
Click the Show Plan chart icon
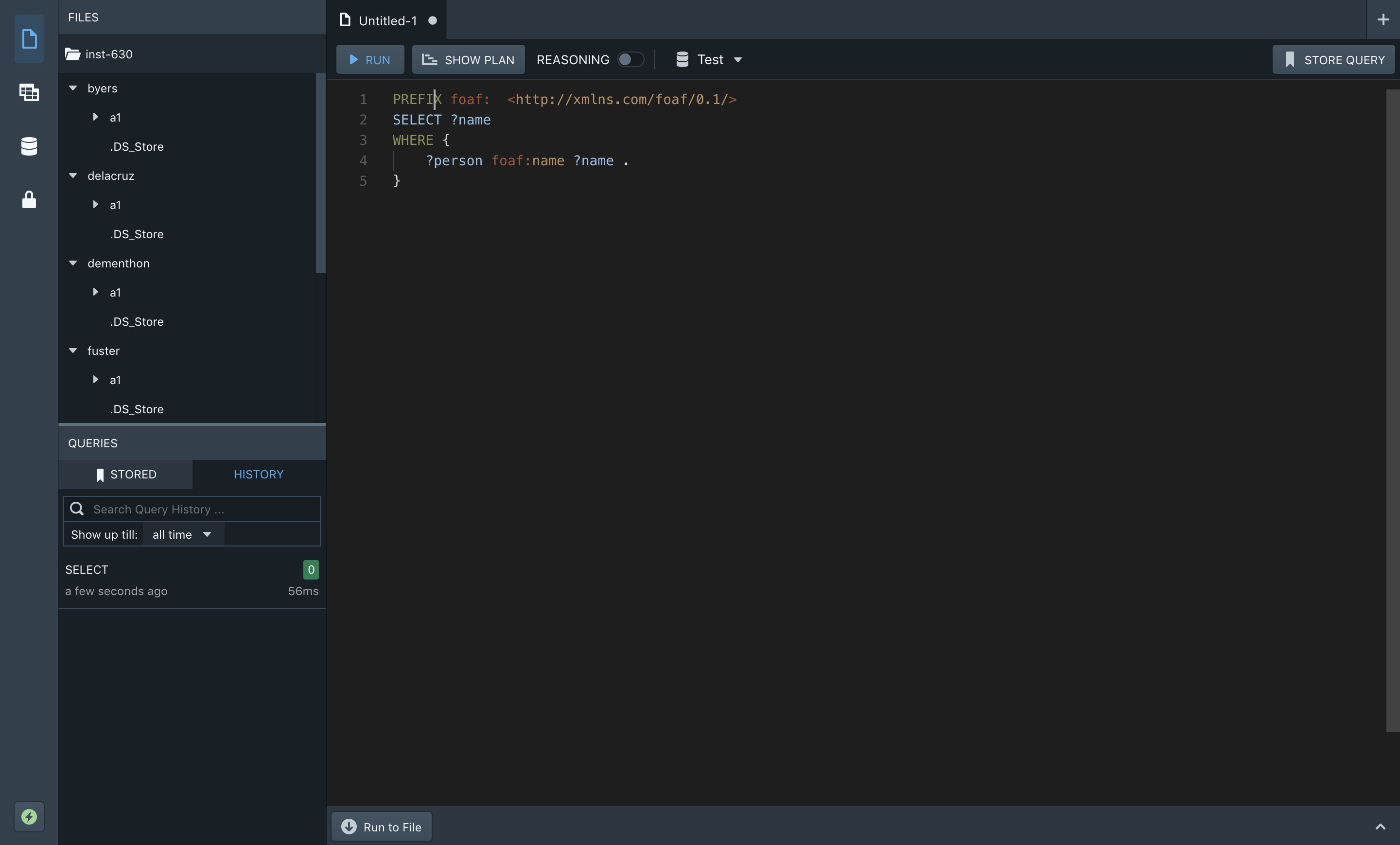click(x=430, y=60)
